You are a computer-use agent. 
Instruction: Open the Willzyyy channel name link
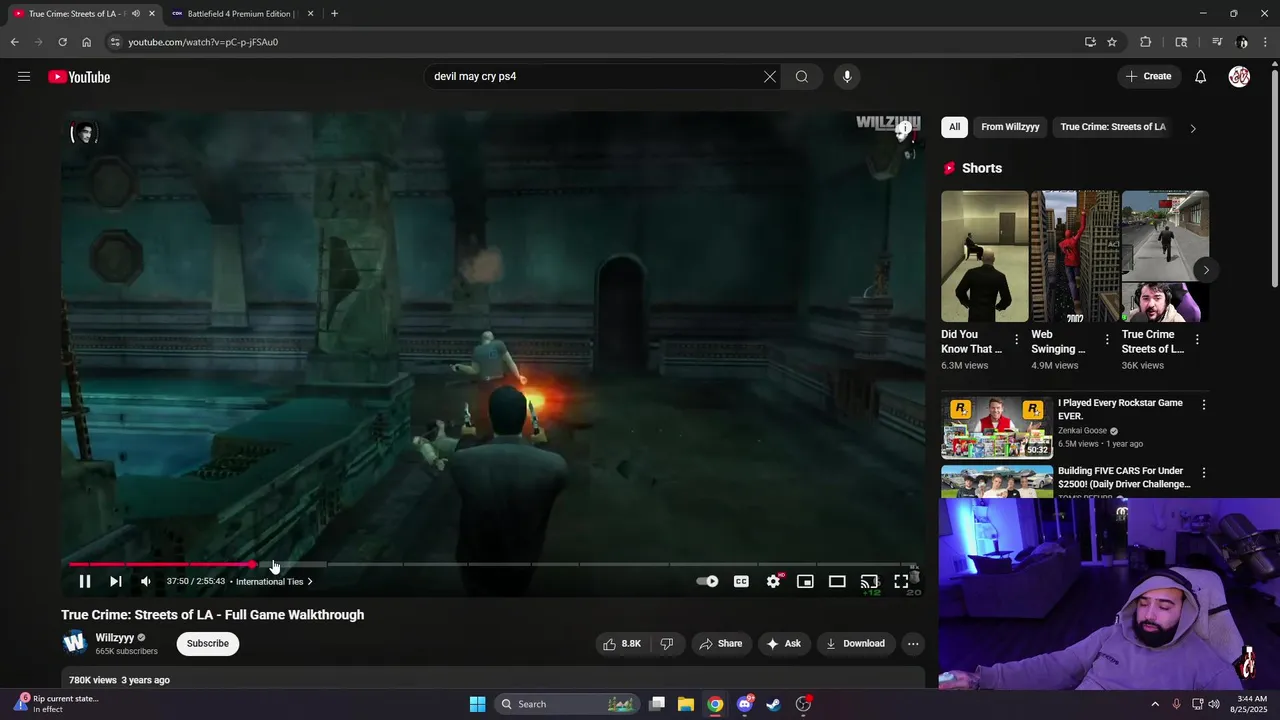(x=115, y=638)
